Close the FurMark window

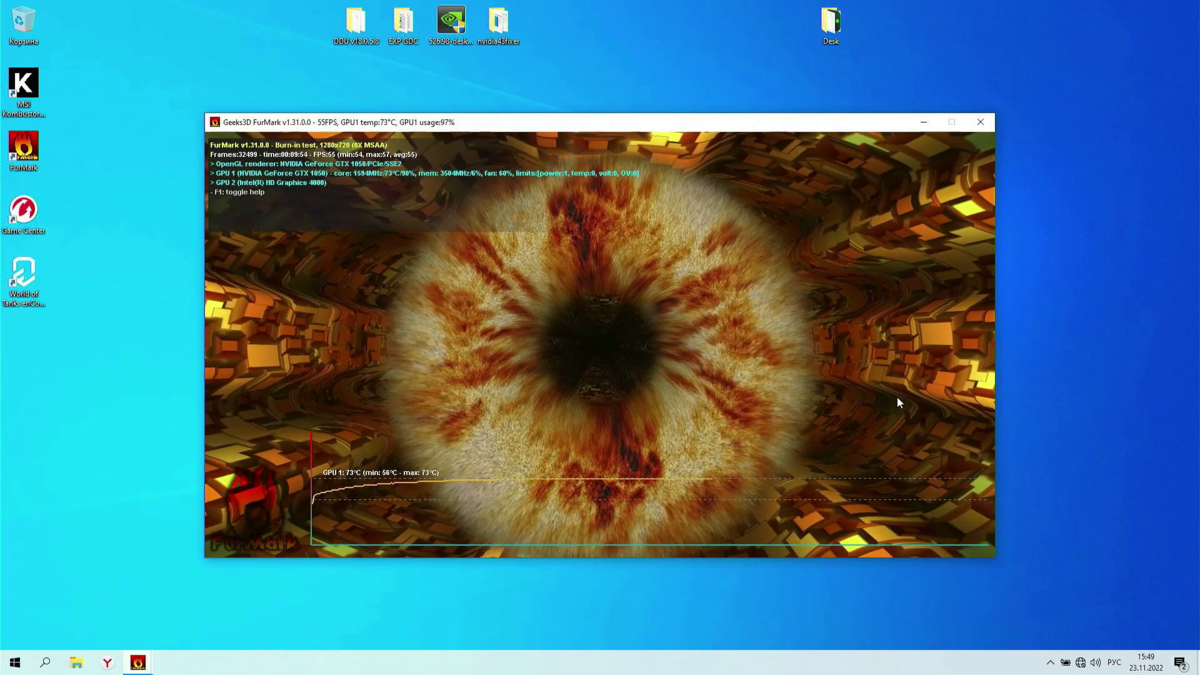click(x=980, y=122)
